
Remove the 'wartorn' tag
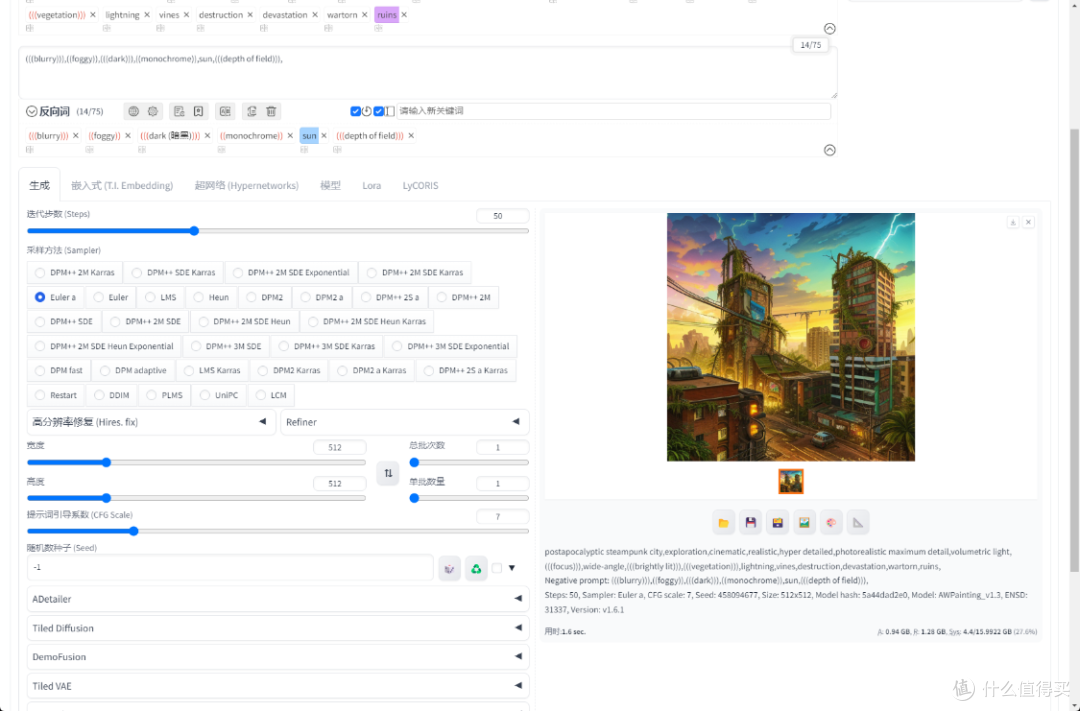[364, 14]
